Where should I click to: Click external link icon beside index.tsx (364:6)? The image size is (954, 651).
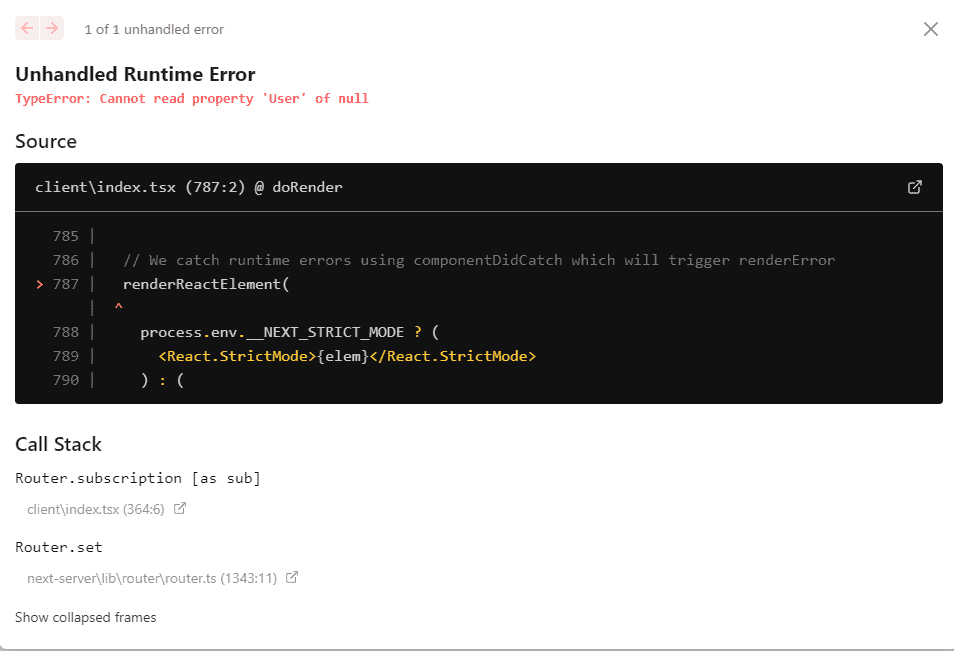tap(180, 509)
